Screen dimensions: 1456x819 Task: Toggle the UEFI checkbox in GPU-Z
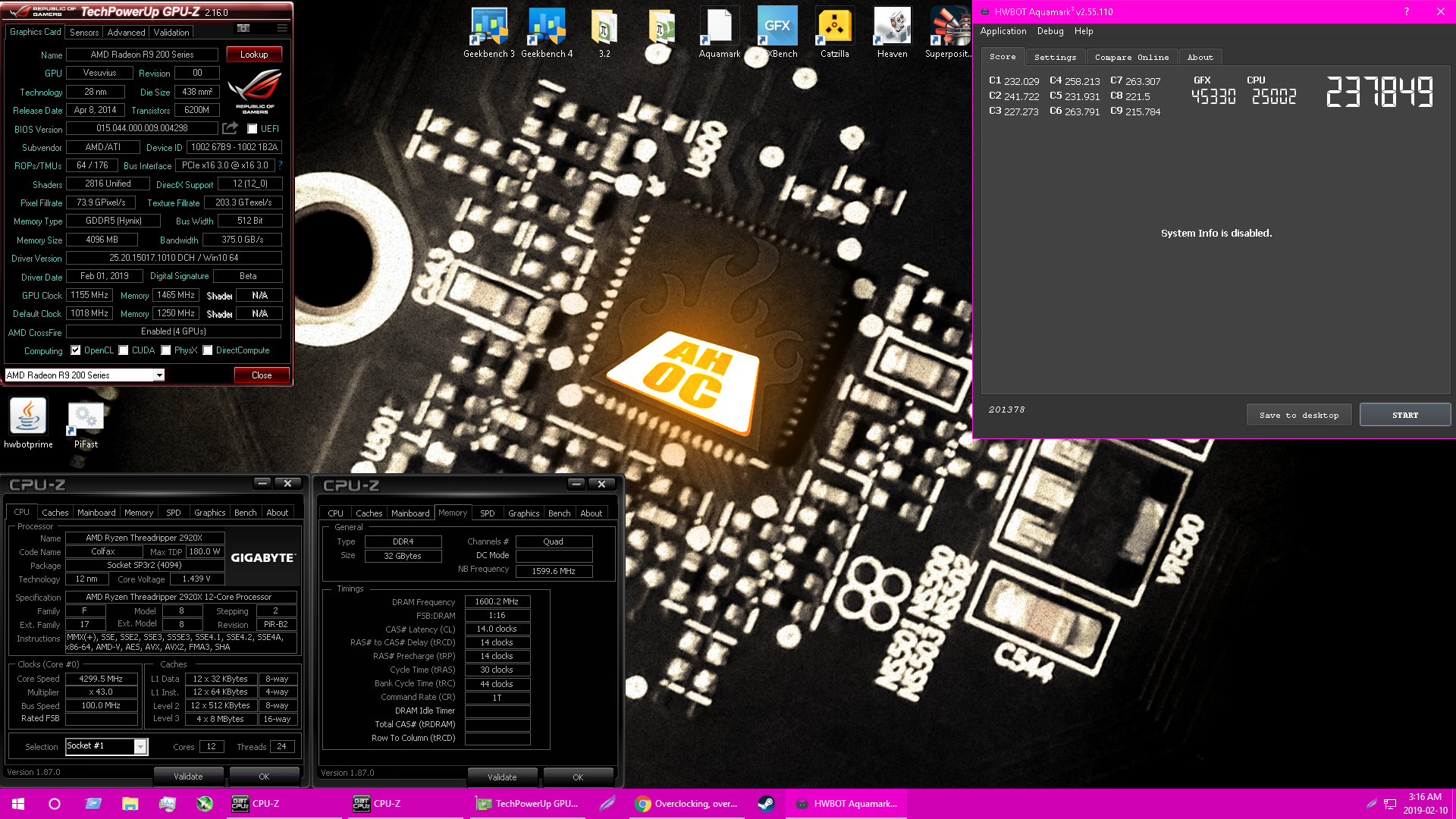click(x=253, y=129)
